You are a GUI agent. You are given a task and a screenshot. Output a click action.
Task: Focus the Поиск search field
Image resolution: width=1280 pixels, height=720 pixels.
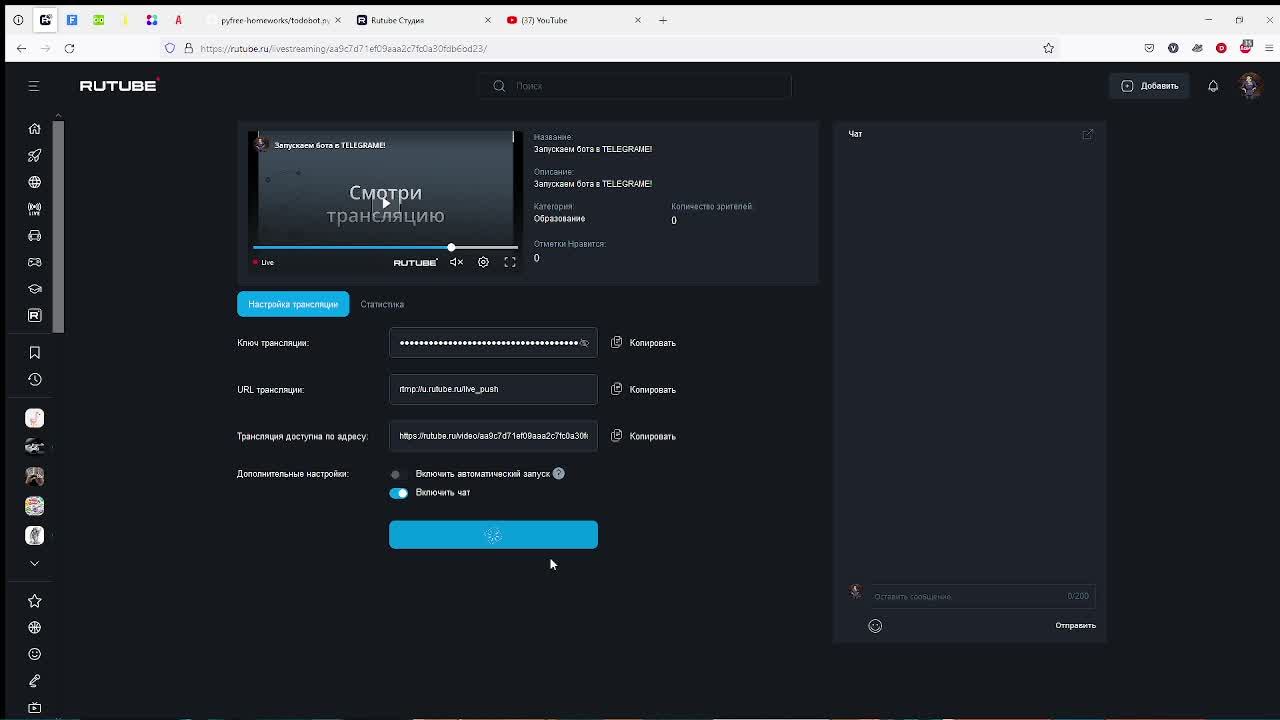[635, 86]
